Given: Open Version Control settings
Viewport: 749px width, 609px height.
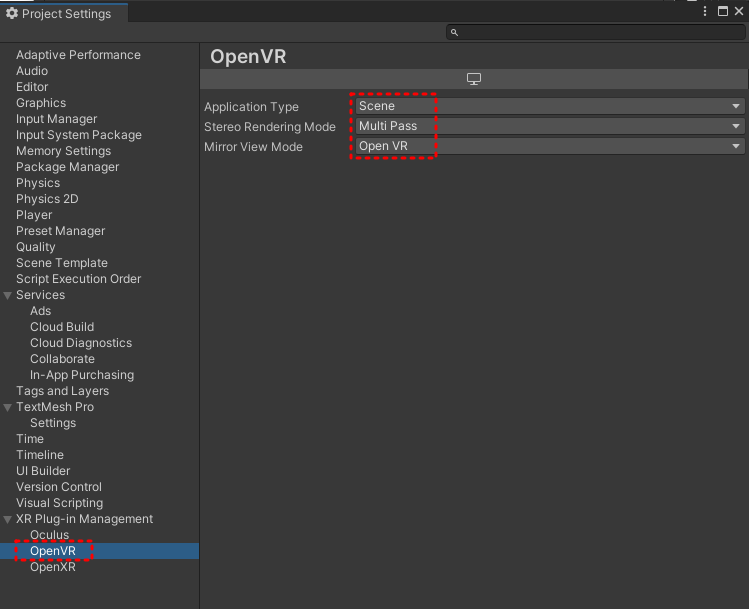Looking at the screenshot, I should [x=59, y=487].
